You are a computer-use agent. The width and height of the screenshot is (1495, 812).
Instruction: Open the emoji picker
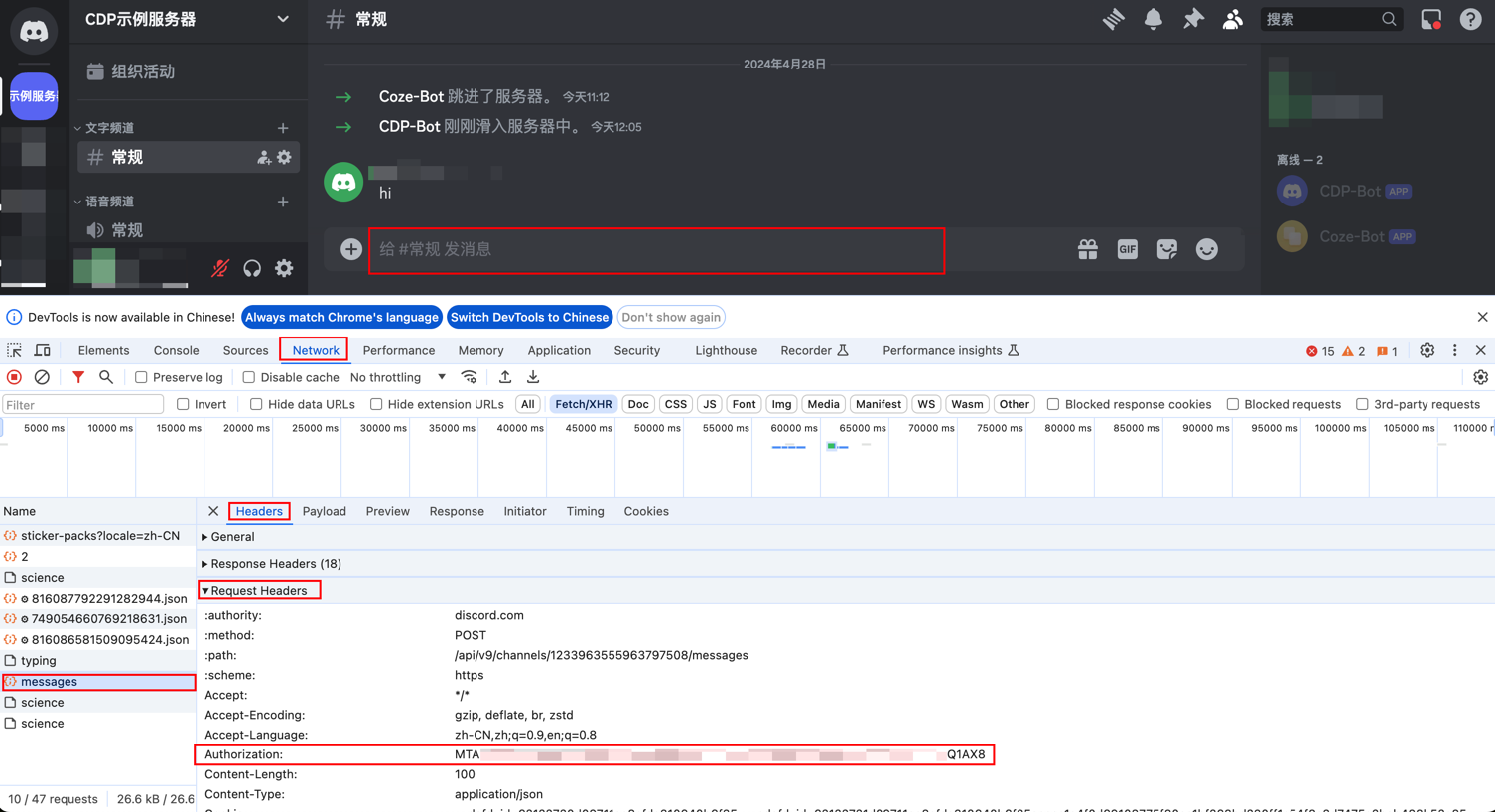click(x=1207, y=249)
